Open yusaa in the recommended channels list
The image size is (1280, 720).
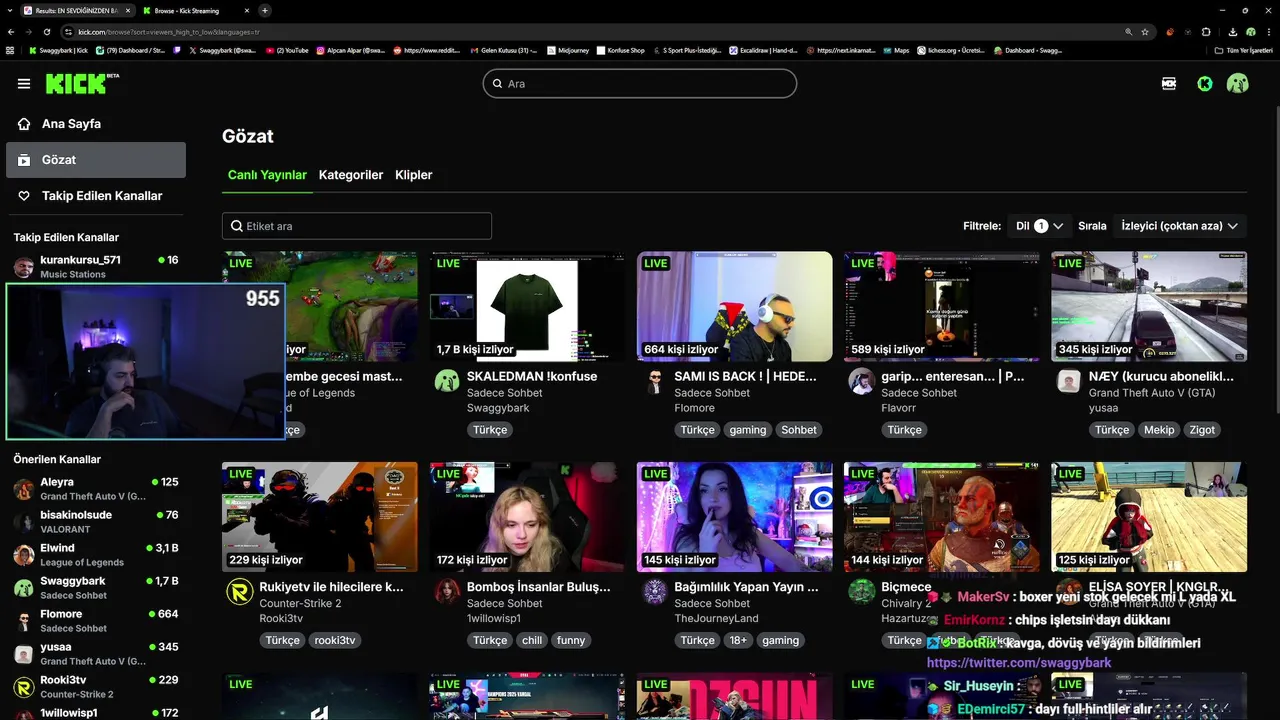[x=96, y=654]
